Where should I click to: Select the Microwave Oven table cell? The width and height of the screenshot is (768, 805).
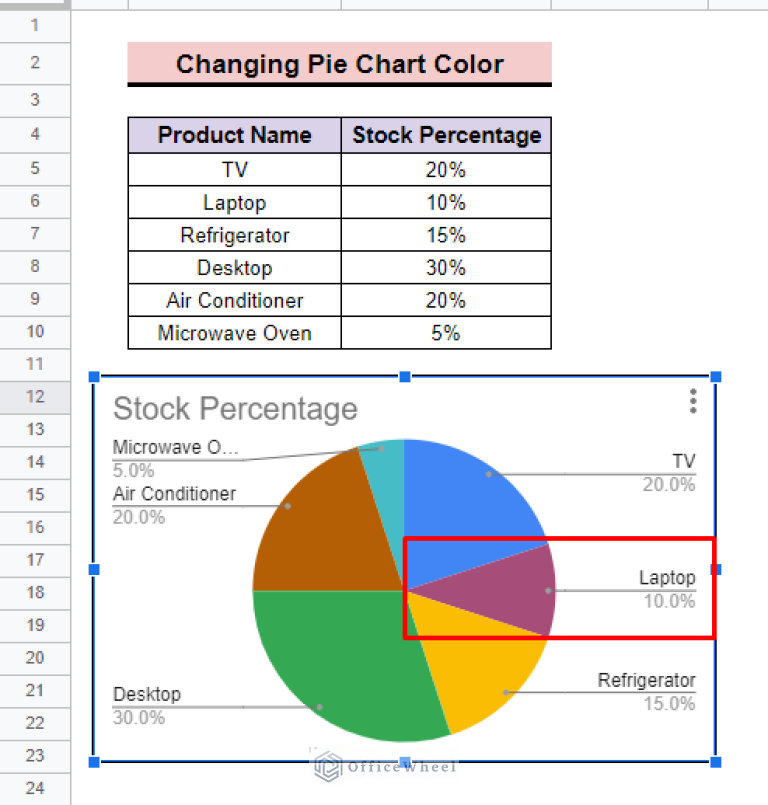(234, 333)
